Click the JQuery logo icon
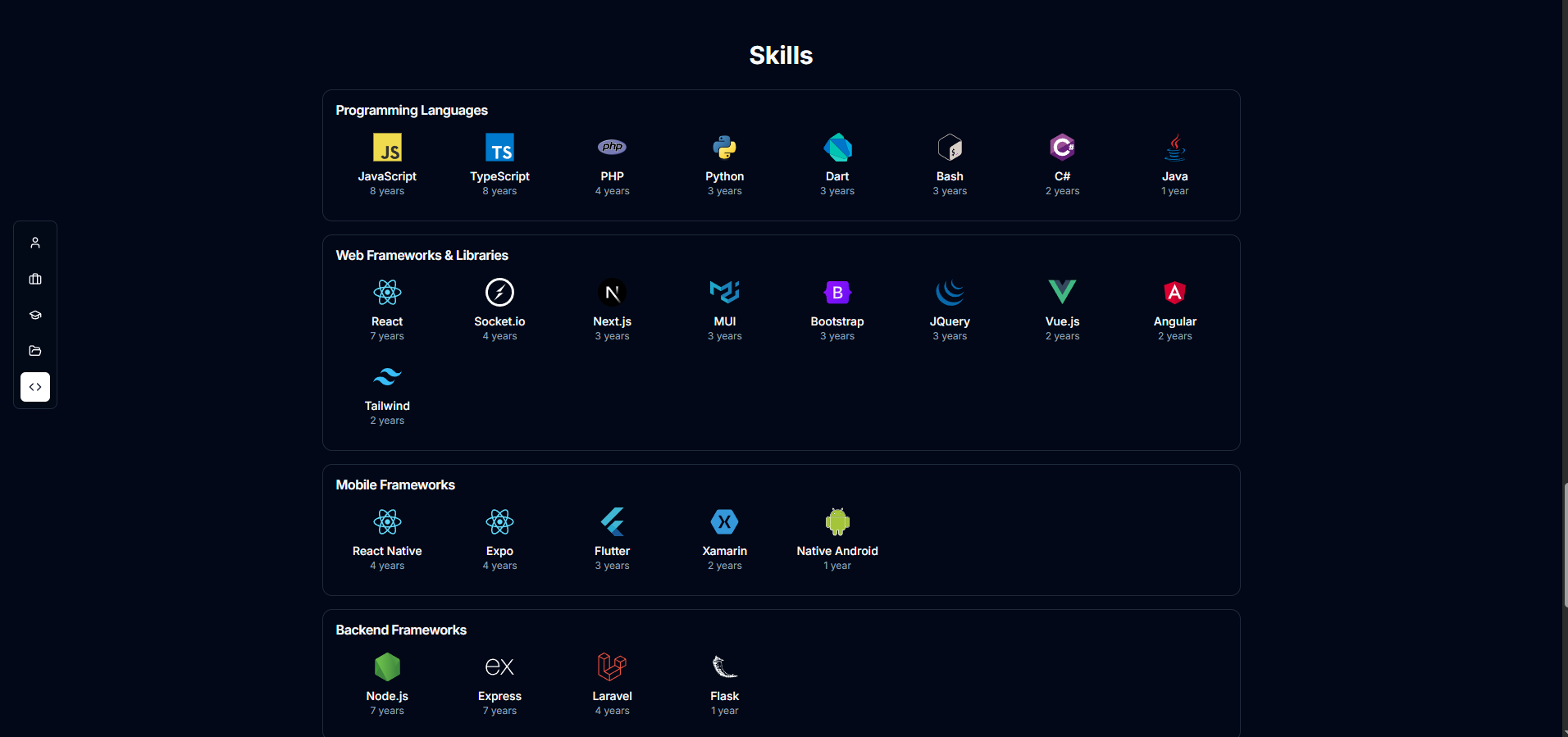Screen dimensions: 1568x737 coord(950,293)
